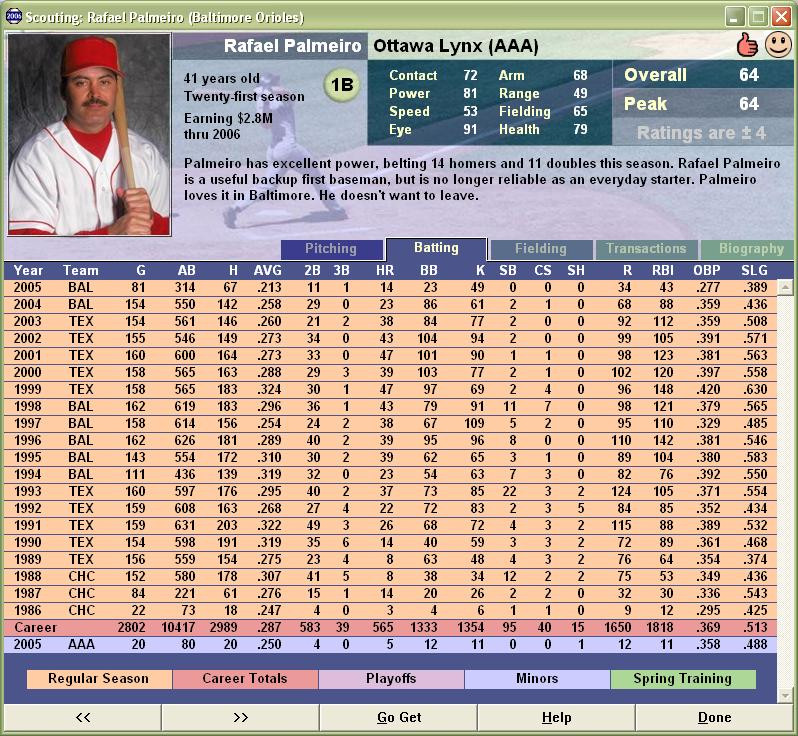Close the Scouting window
798x736 pixels.
781,17
